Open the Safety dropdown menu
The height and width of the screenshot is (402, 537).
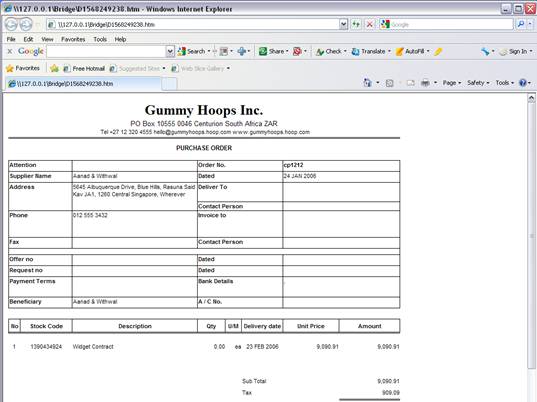click(x=478, y=83)
